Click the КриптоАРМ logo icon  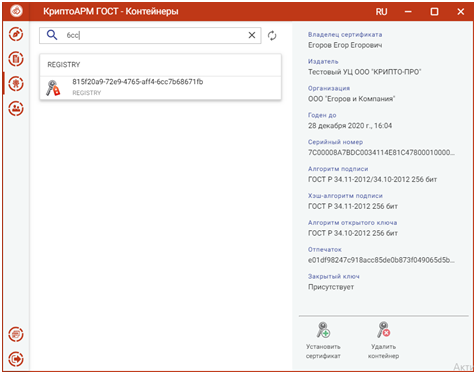tap(16, 11)
